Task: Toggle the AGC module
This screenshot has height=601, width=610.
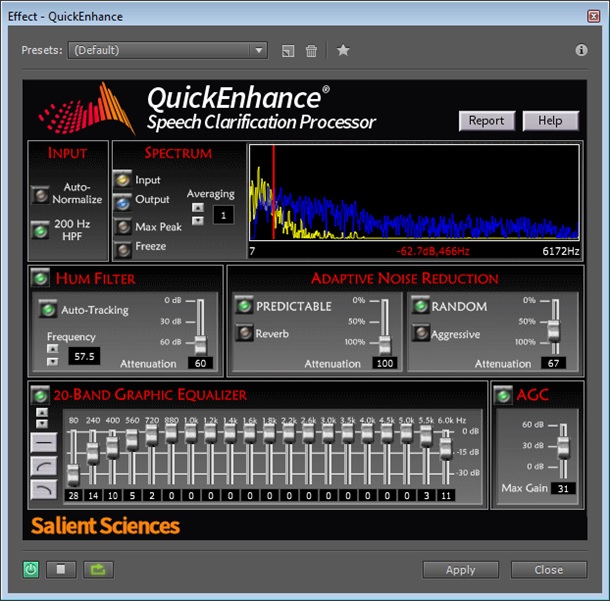Action: pos(503,396)
